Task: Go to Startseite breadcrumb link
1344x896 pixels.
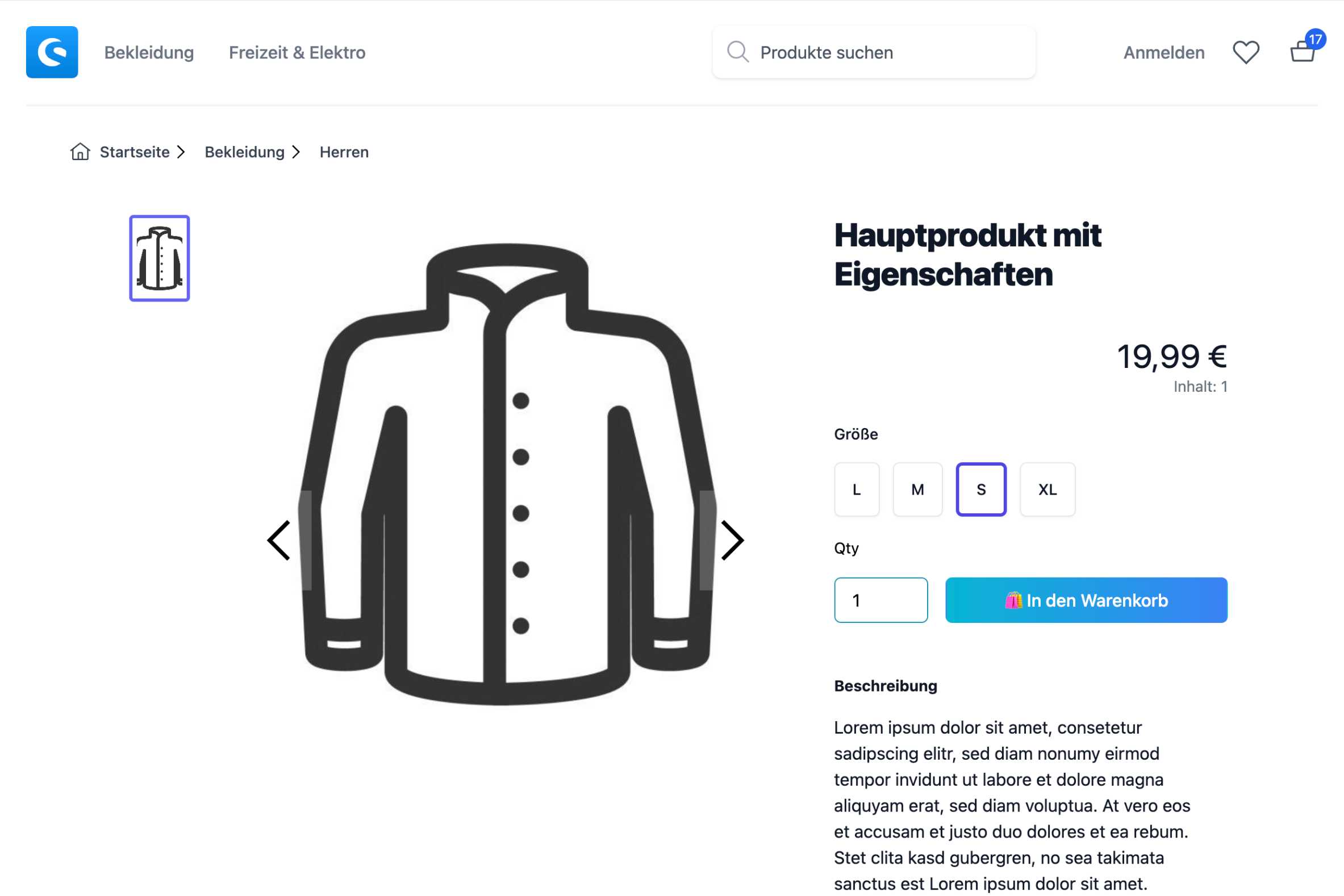Action: point(134,152)
